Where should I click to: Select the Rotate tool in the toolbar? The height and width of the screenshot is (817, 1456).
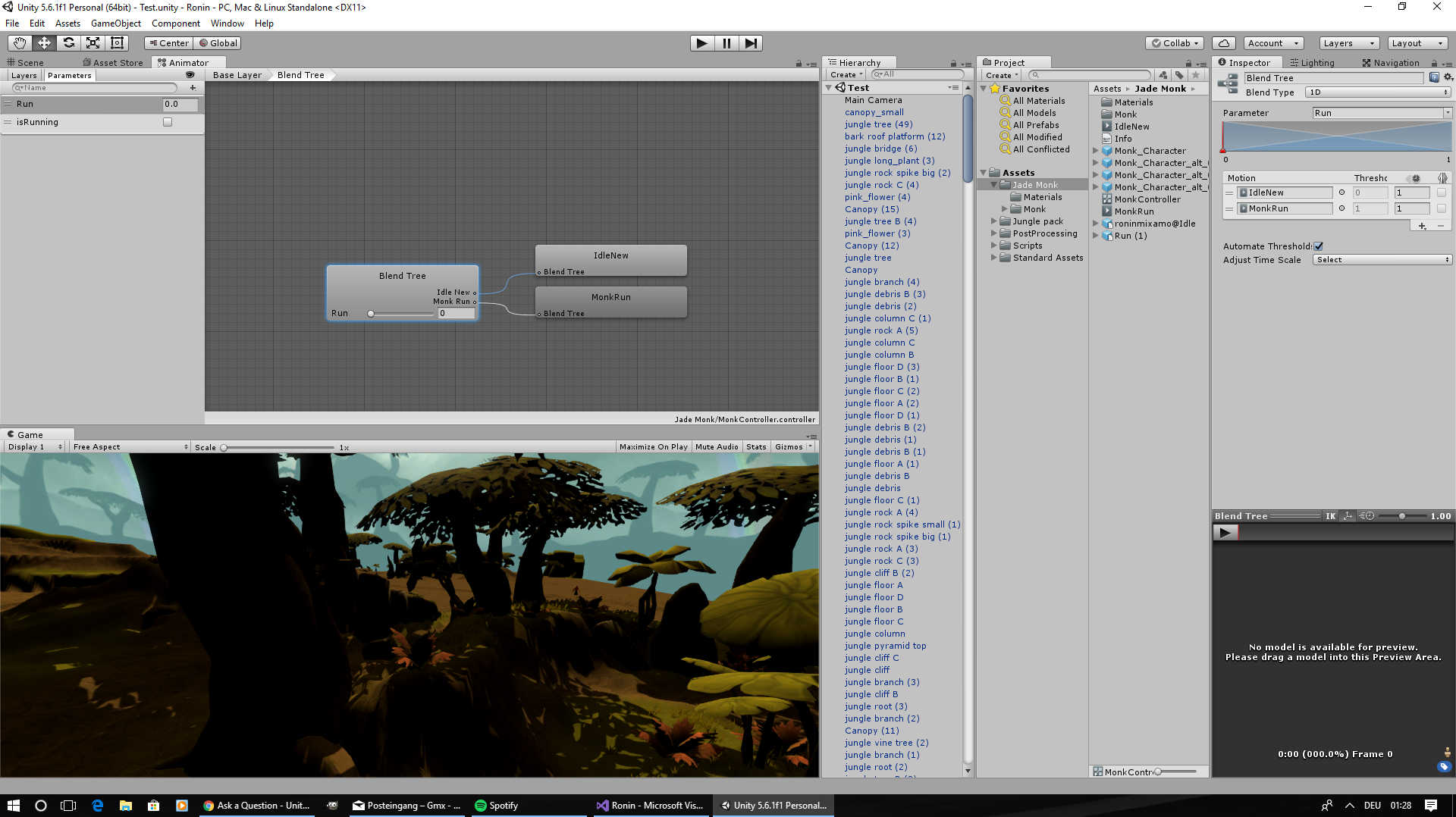pos(68,43)
